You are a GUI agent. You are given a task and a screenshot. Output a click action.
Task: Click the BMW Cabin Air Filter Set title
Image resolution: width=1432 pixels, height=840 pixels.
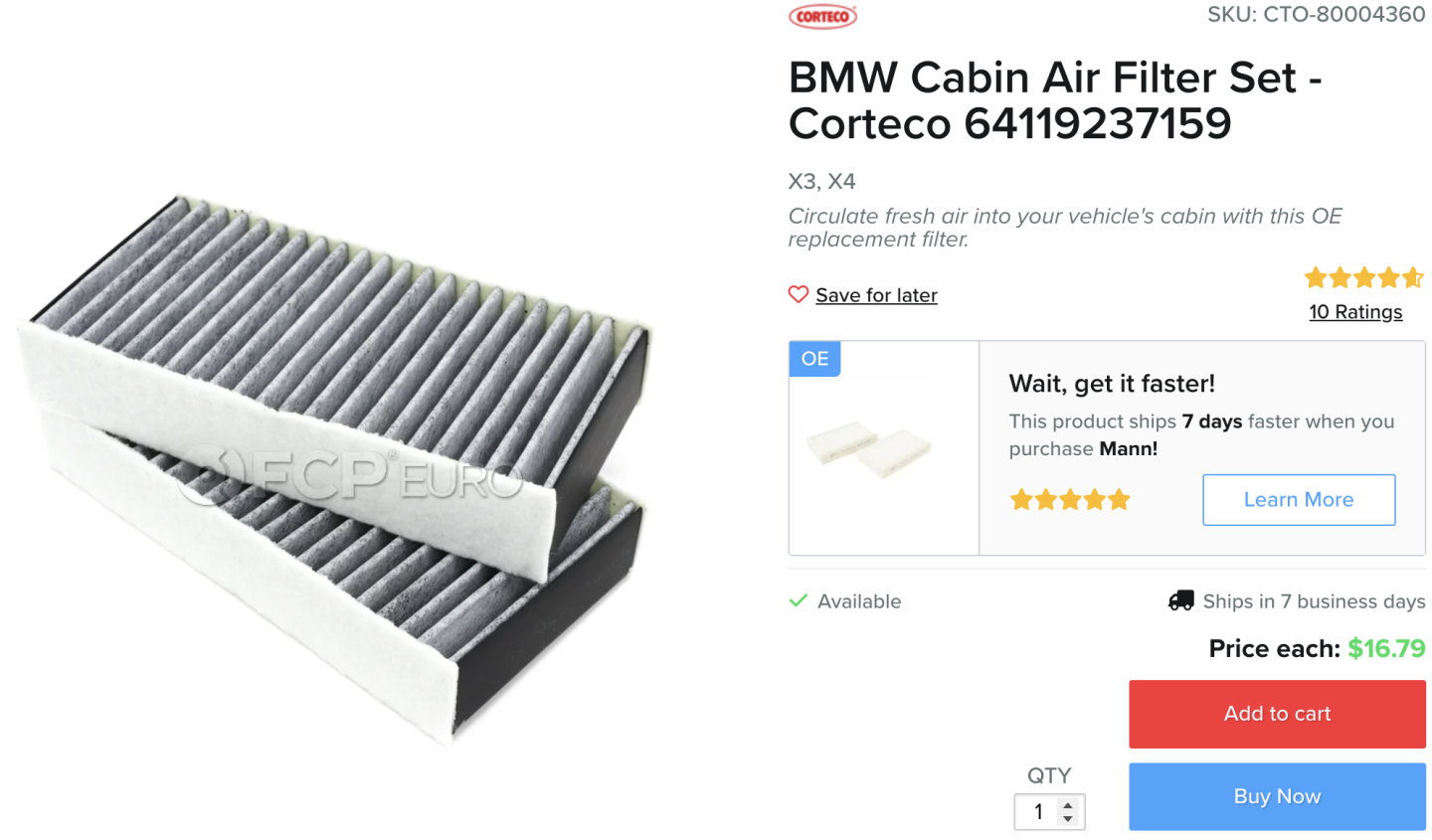(1054, 100)
